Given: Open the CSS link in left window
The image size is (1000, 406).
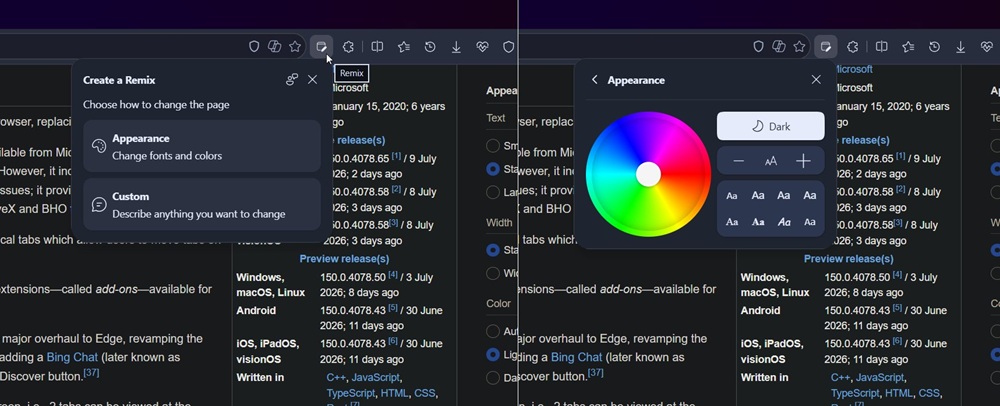Looking at the screenshot, I should click(425, 393).
